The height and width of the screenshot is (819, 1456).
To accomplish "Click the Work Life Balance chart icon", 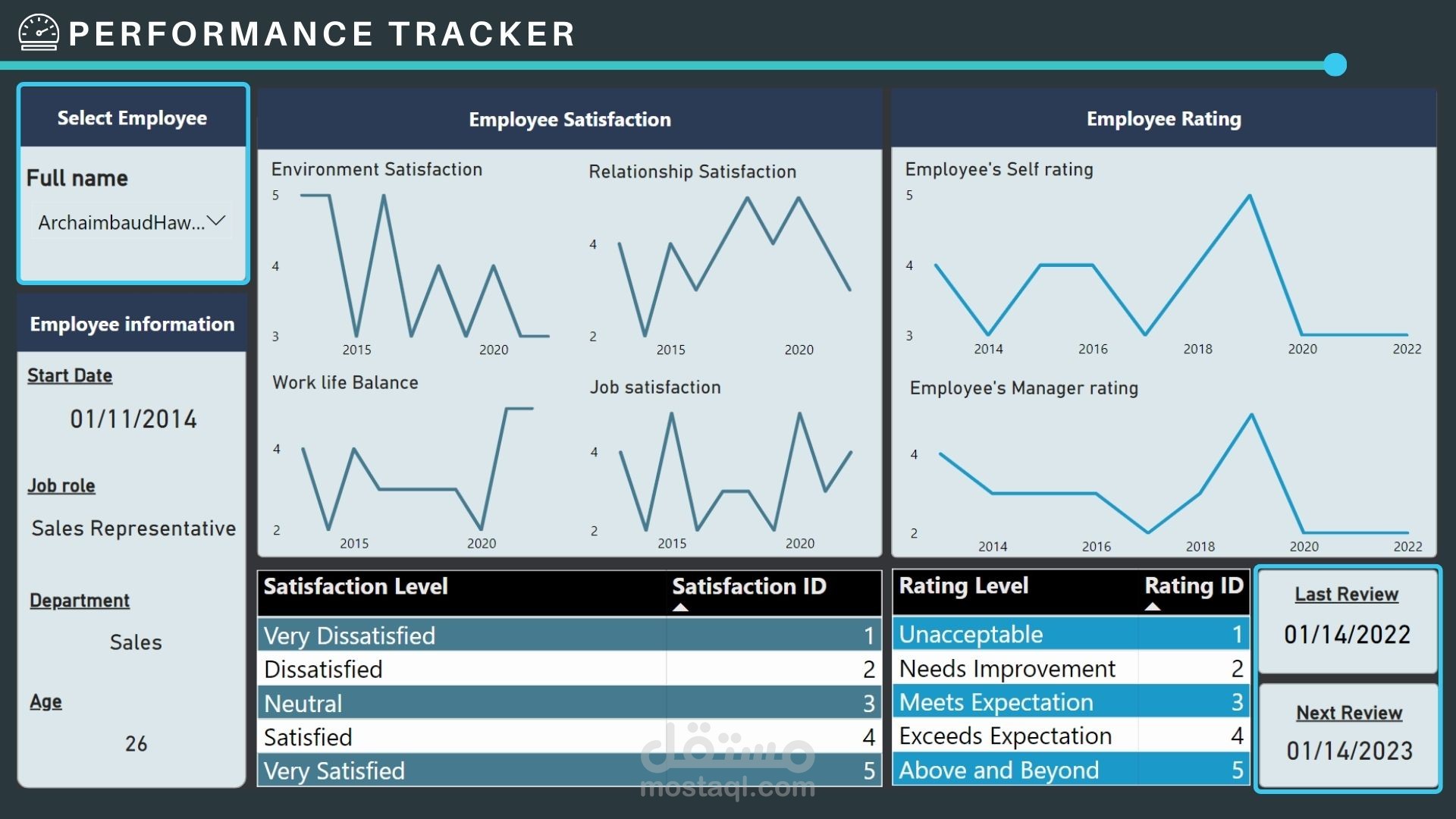I will 416,470.
